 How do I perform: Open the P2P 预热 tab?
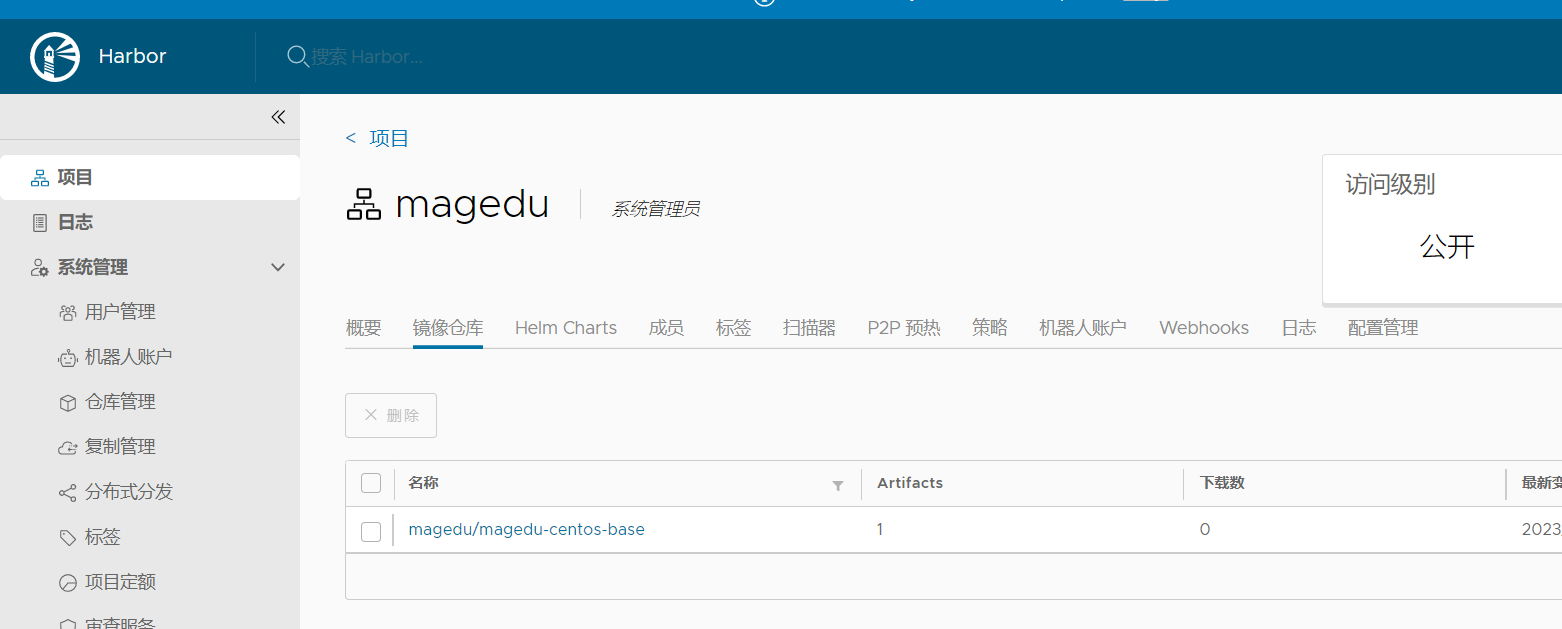[904, 328]
